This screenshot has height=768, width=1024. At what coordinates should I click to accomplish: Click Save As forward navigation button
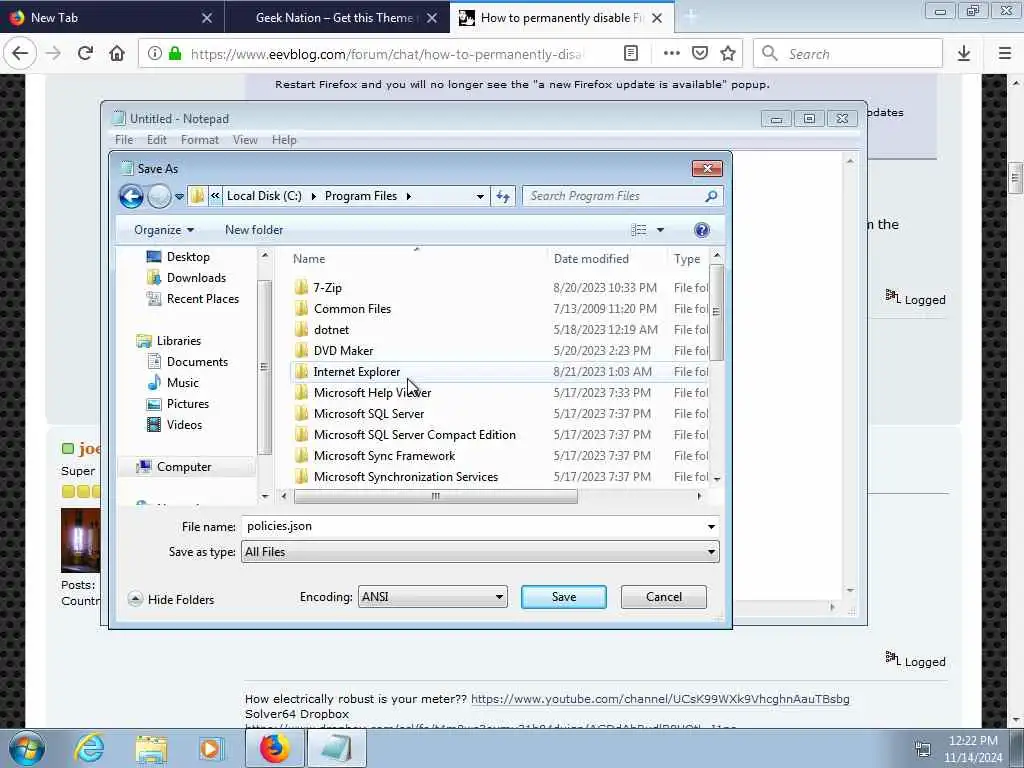click(159, 196)
